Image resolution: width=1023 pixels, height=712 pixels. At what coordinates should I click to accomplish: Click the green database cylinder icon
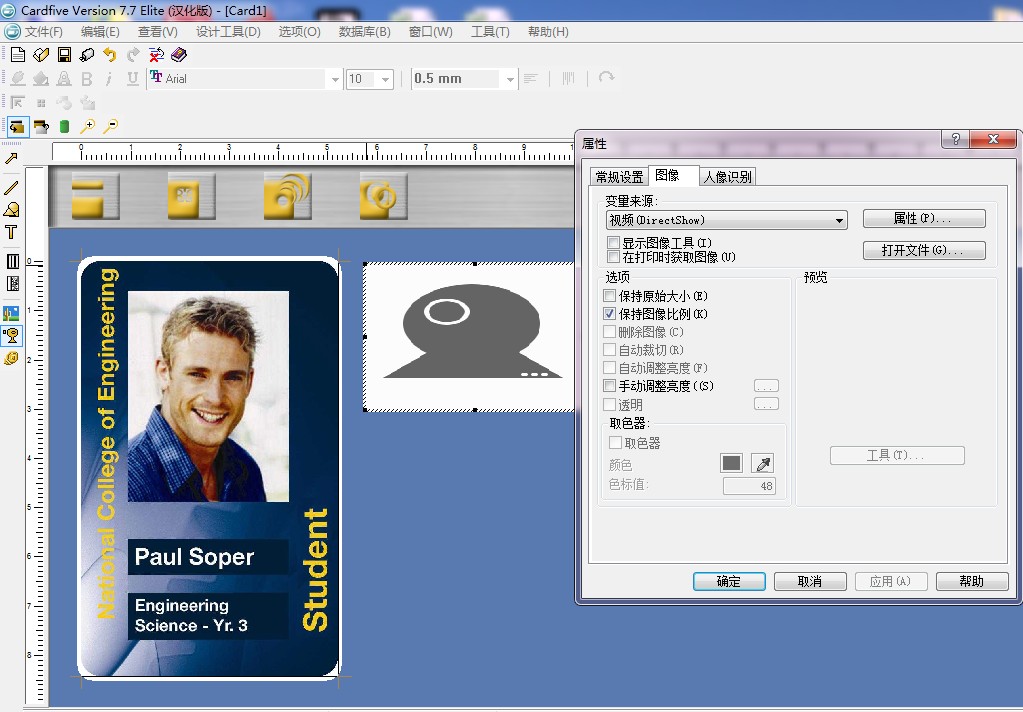(64, 126)
